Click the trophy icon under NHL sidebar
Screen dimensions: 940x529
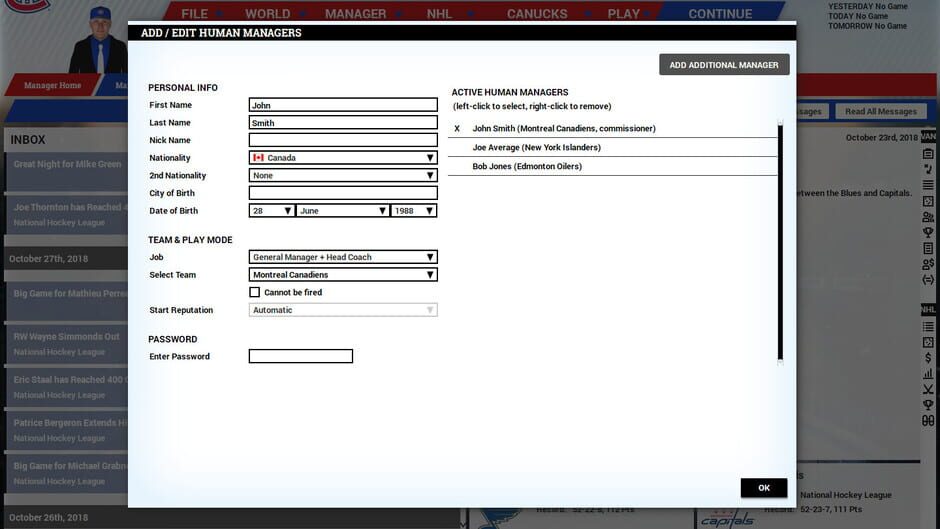click(x=928, y=405)
